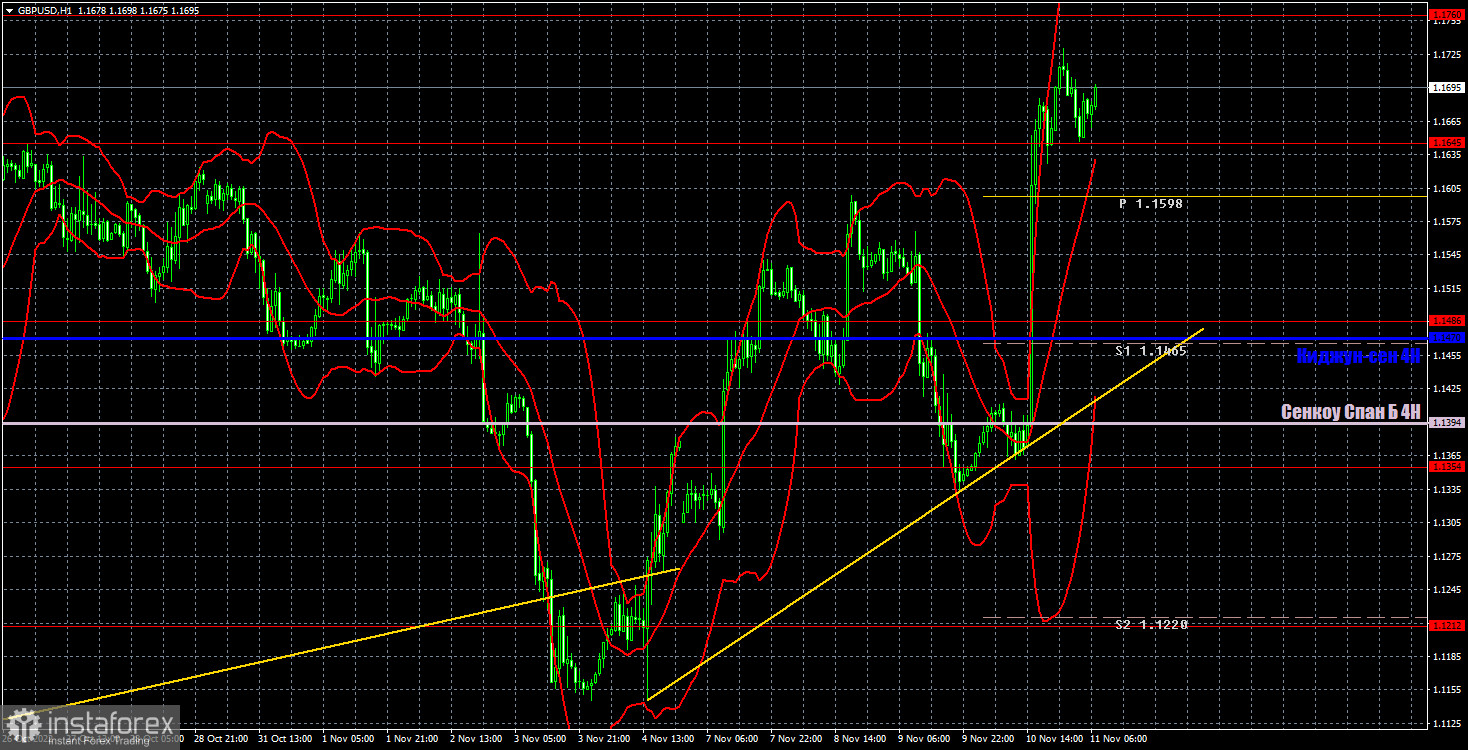Click the 1.1545 price axis value
Screen dimensions: 1468x750
(1447, 255)
